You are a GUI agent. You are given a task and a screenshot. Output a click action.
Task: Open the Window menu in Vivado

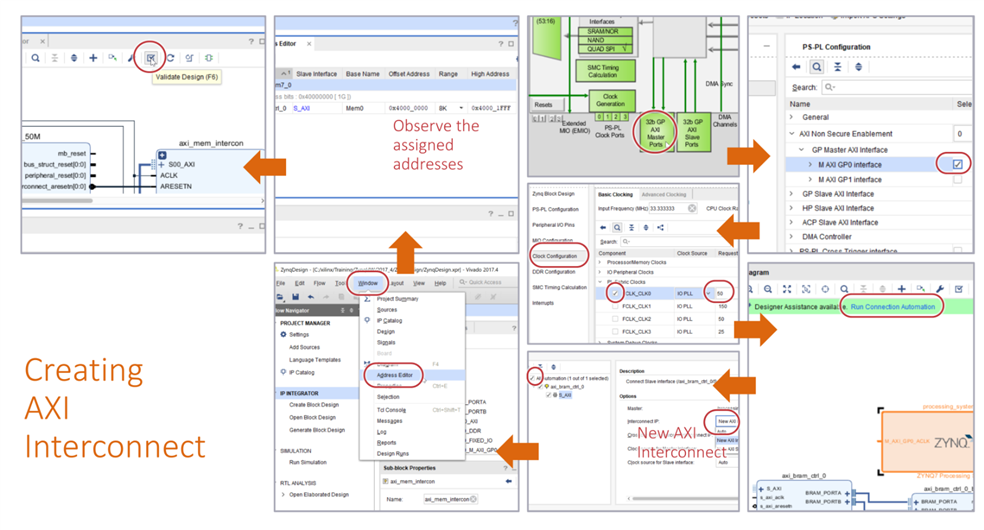pyautogui.click(x=368, y=283)
